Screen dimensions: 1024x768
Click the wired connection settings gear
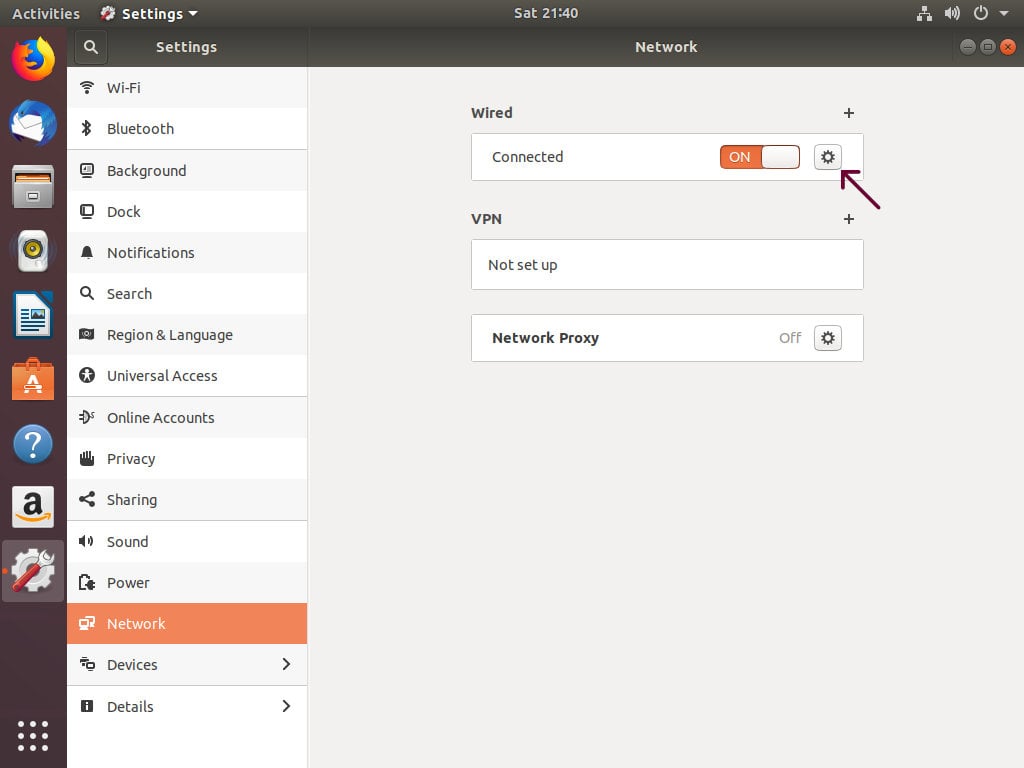(827, 157)
